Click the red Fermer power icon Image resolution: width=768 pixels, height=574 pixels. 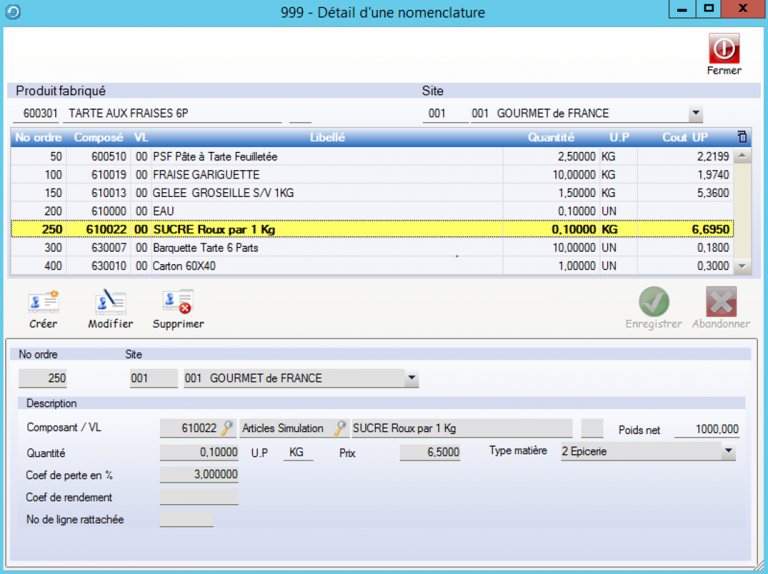click(723, 49)
